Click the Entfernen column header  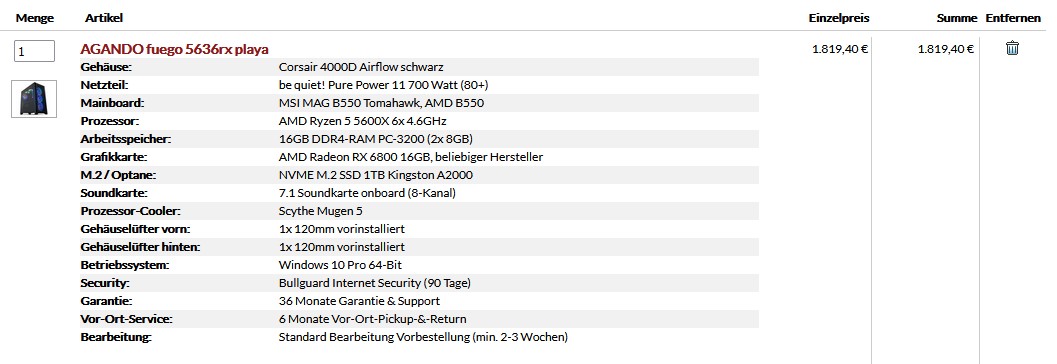tap(1013, 18)
